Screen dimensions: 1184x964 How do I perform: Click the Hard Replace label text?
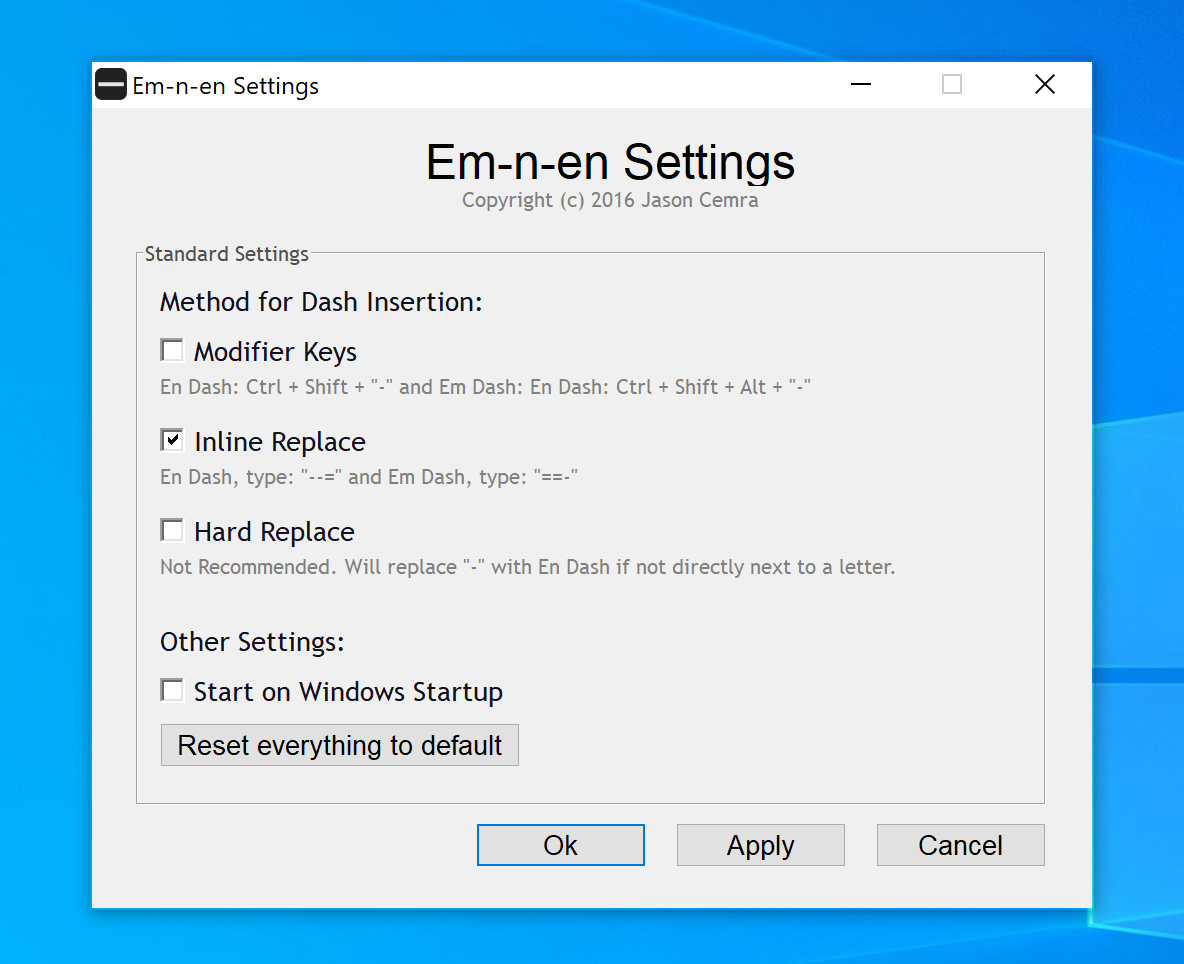[x=274, y=531]
